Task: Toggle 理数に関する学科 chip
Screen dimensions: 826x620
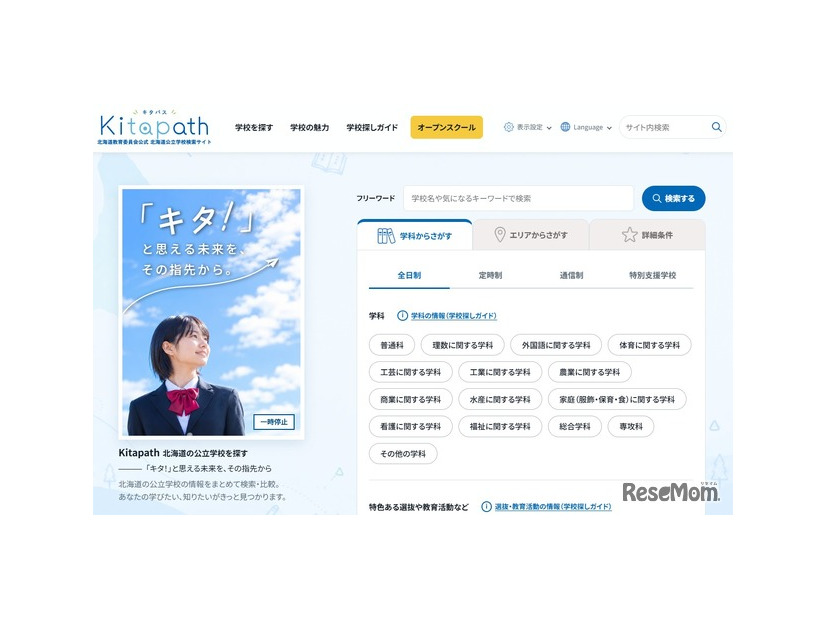Action: coord(463,346)
